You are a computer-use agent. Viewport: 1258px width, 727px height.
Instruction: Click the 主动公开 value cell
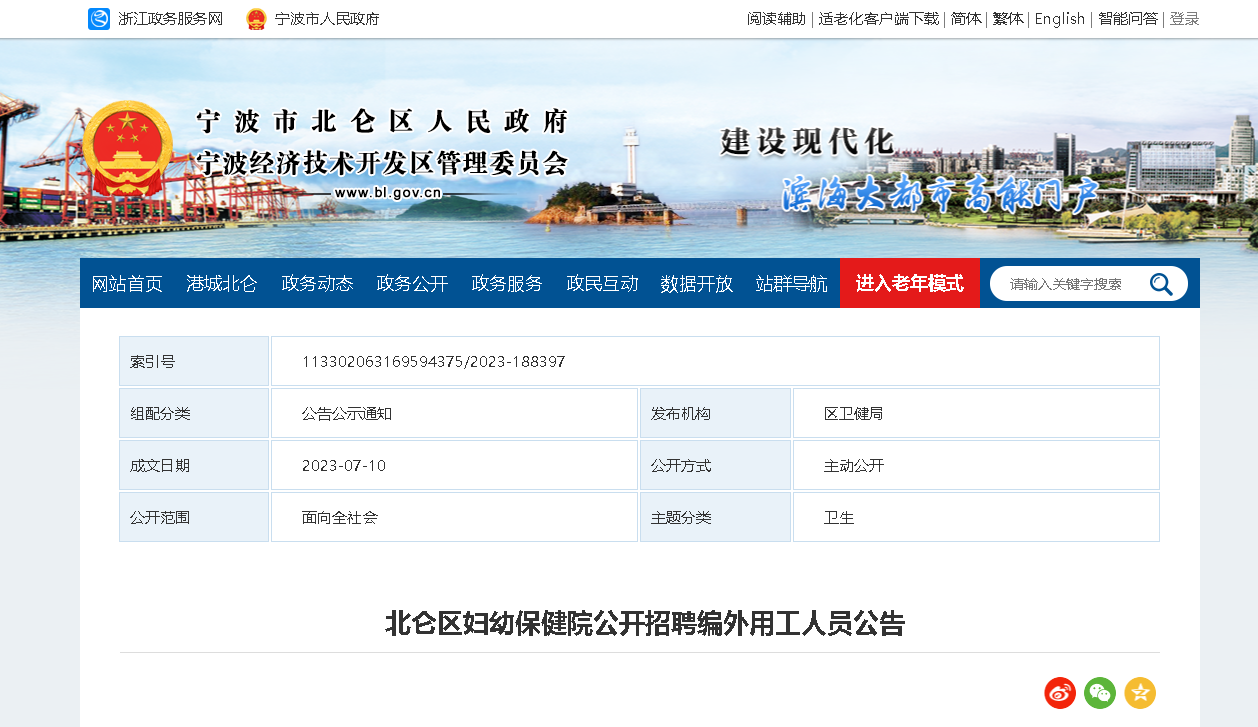pyautogui.click(x=976, y=465)
